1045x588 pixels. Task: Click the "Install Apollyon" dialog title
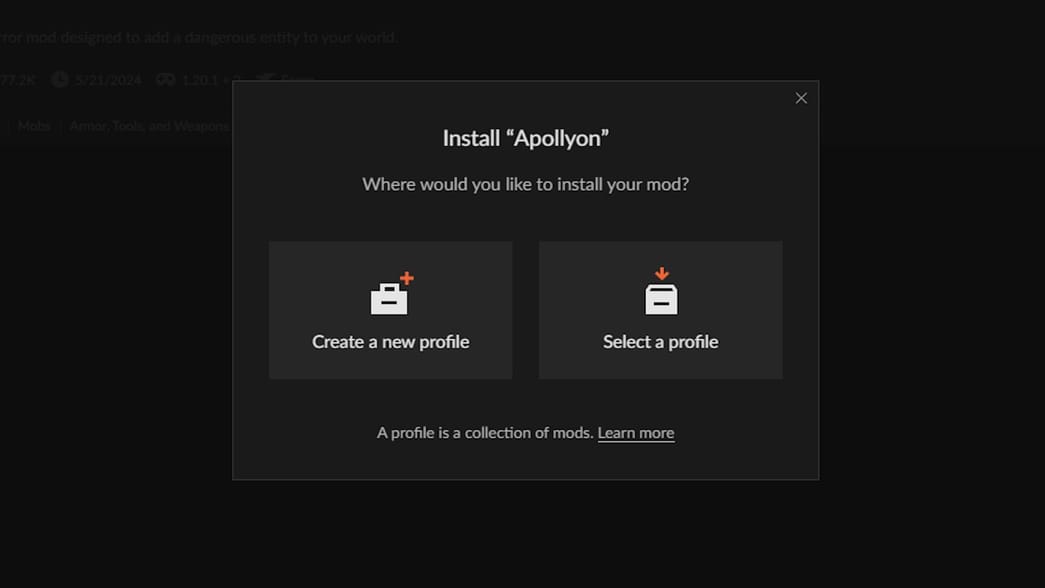525,137
